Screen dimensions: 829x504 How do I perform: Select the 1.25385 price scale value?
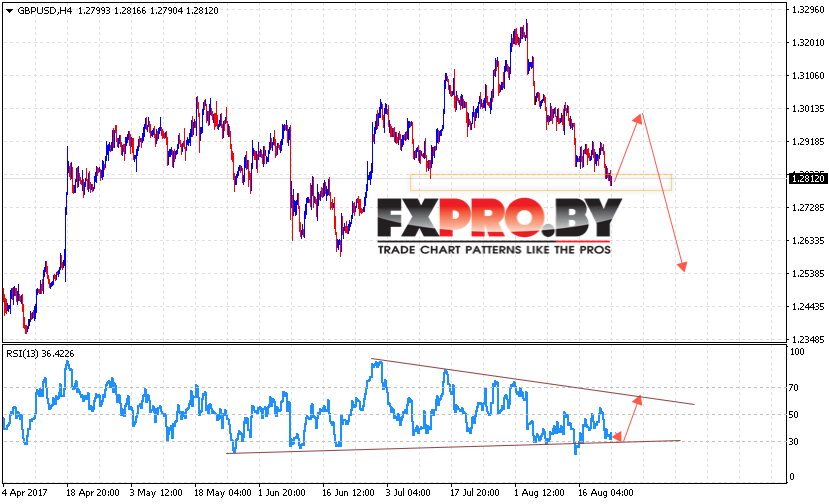(x=808, y=274)
